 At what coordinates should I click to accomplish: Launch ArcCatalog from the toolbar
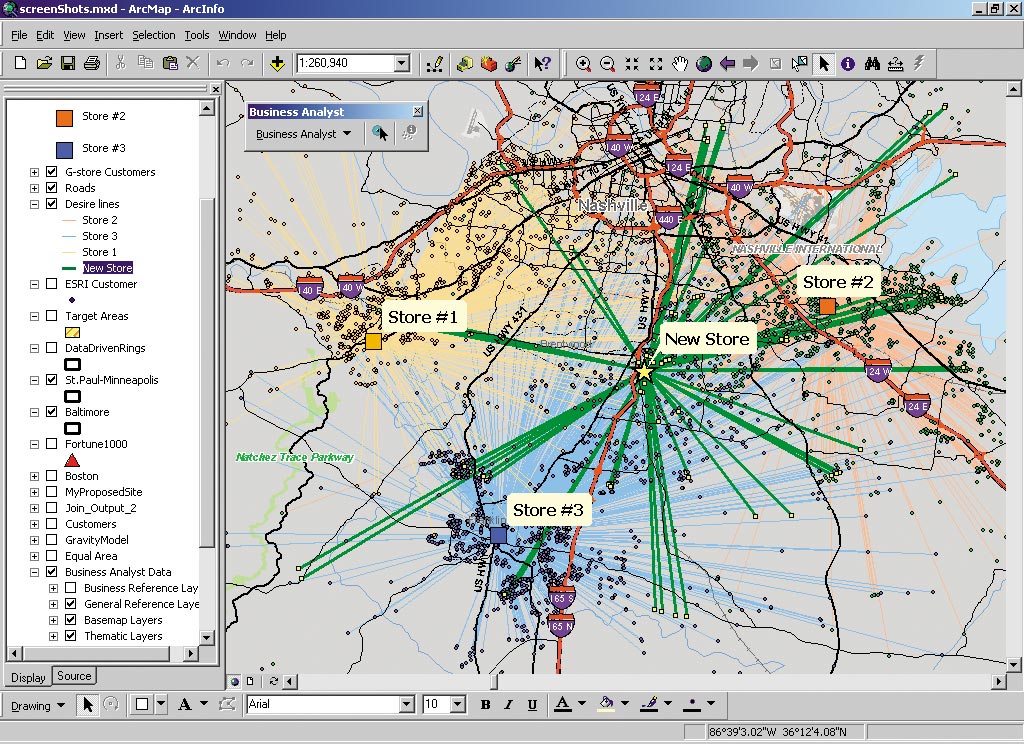[464, 63]
